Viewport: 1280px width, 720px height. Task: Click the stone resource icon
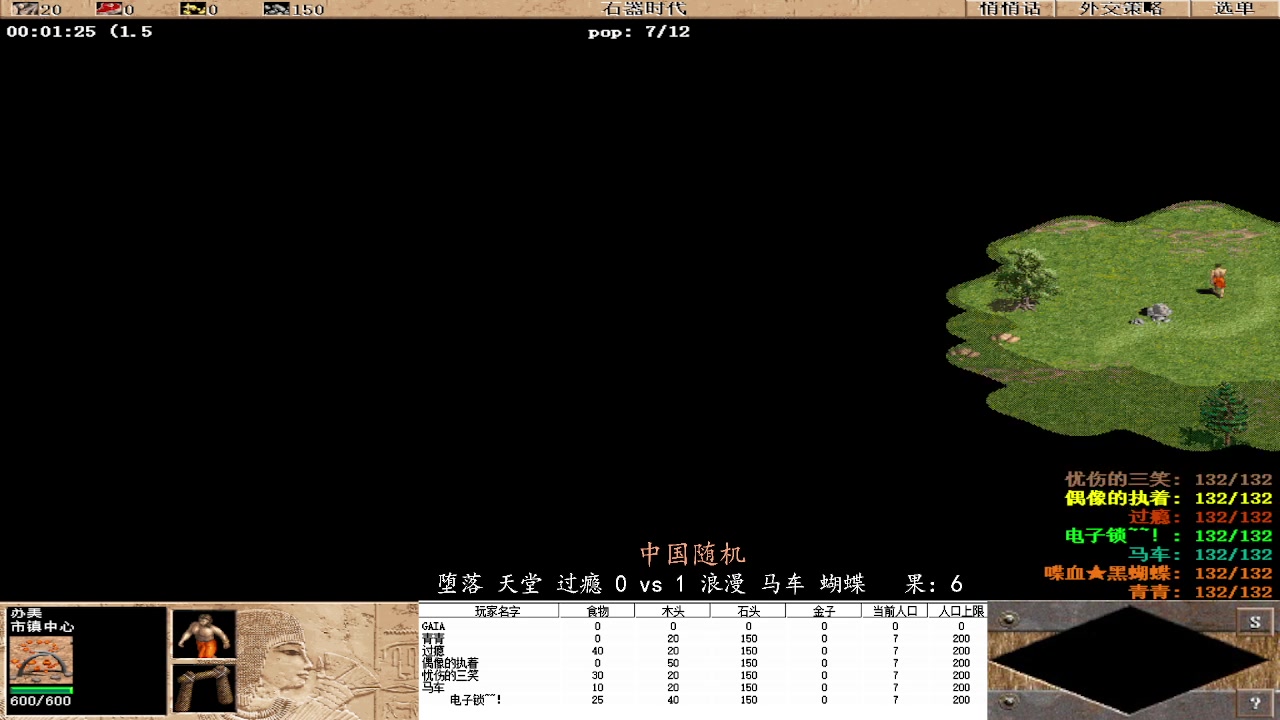point(276,9)
